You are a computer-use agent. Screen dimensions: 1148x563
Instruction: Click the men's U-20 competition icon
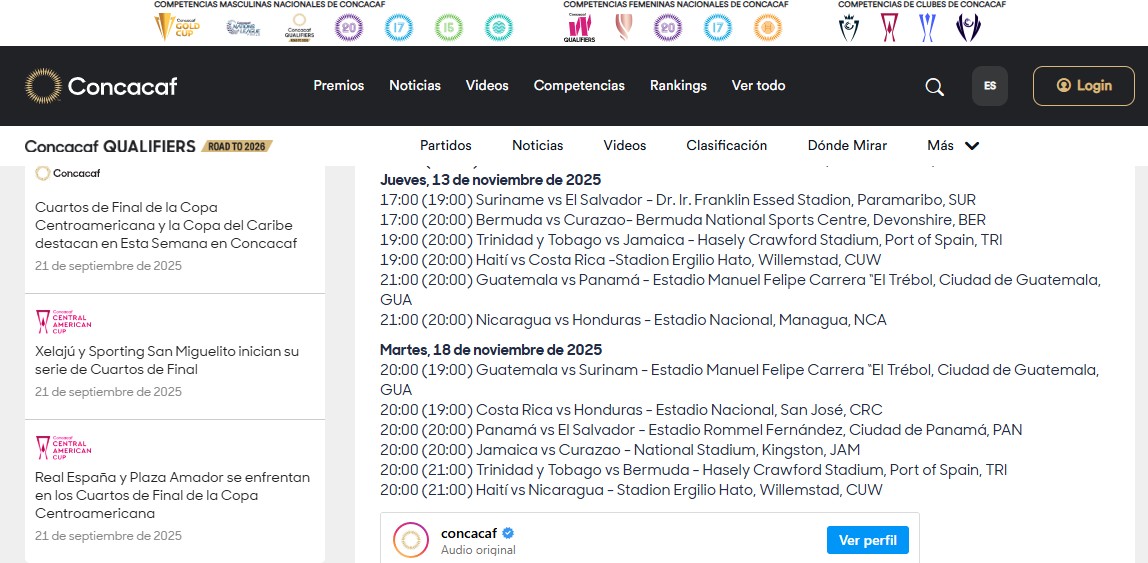[x=348, y=27]
